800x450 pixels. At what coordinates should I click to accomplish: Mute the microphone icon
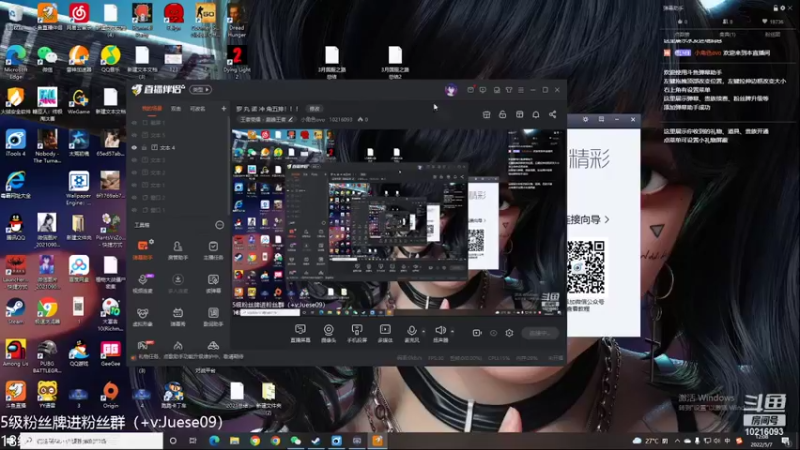pyautogui.click(x=412, y=331)
